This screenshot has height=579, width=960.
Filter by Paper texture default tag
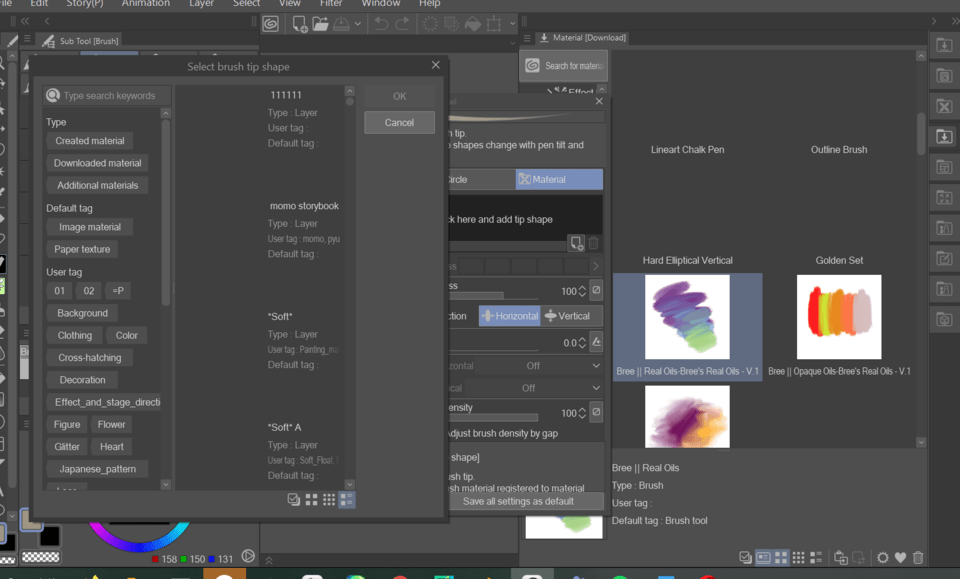pyautogui.click(x=82, y=249)
